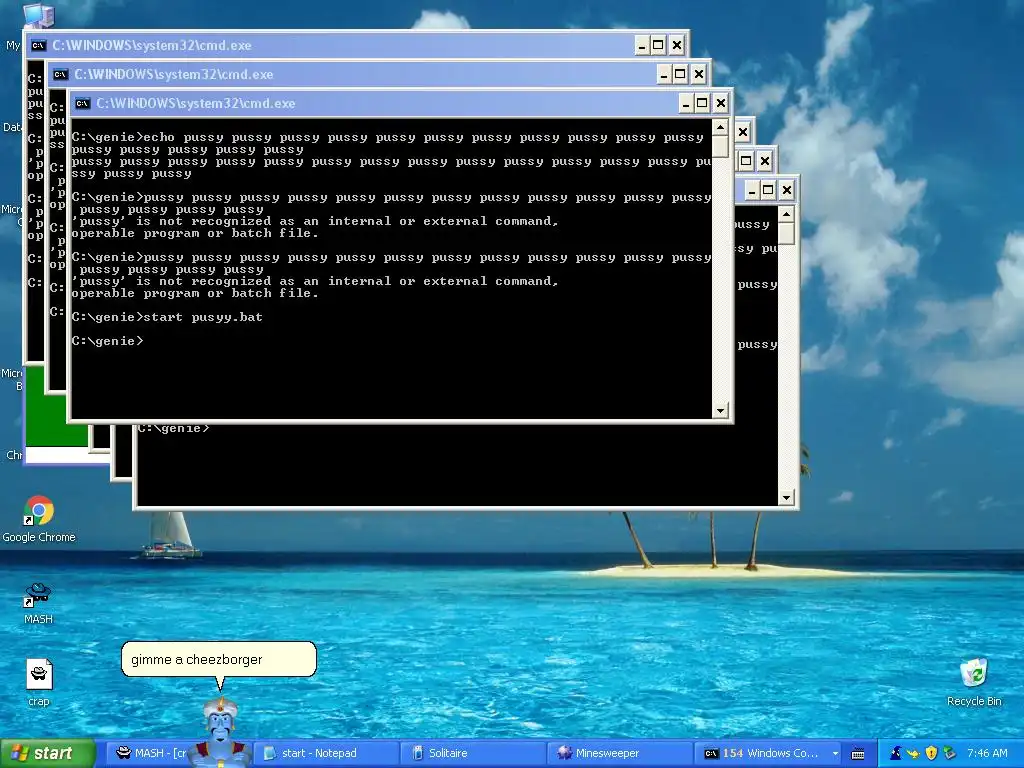Open the security shield tray icon
Viewport: 1024px width, 768px height.
(931, 753)
